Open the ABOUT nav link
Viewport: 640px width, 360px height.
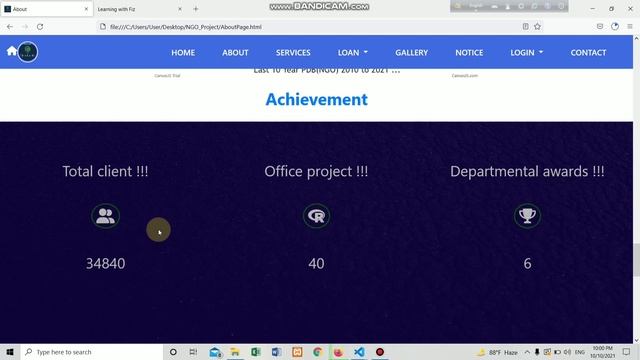pyautogui.click(x=235, y=53)
